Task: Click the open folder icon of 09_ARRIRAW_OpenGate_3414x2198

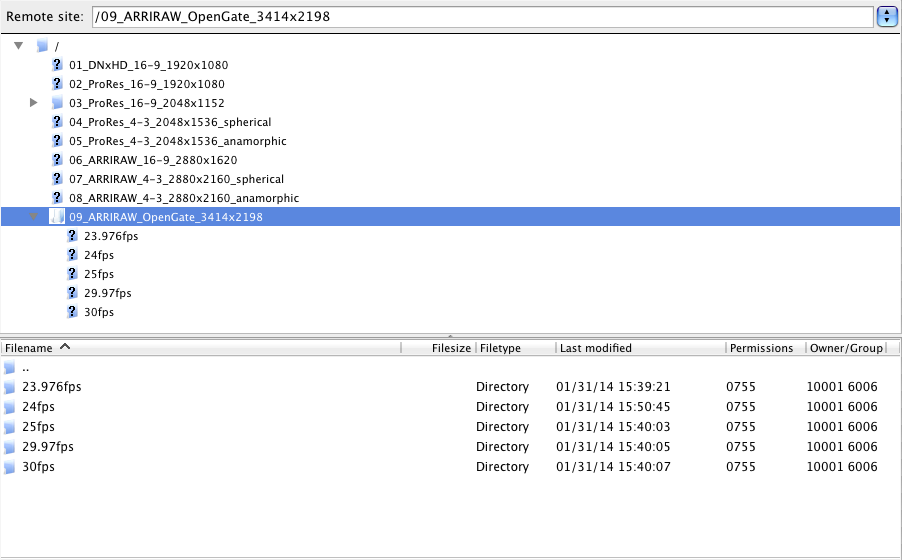Action: point(56,216)
